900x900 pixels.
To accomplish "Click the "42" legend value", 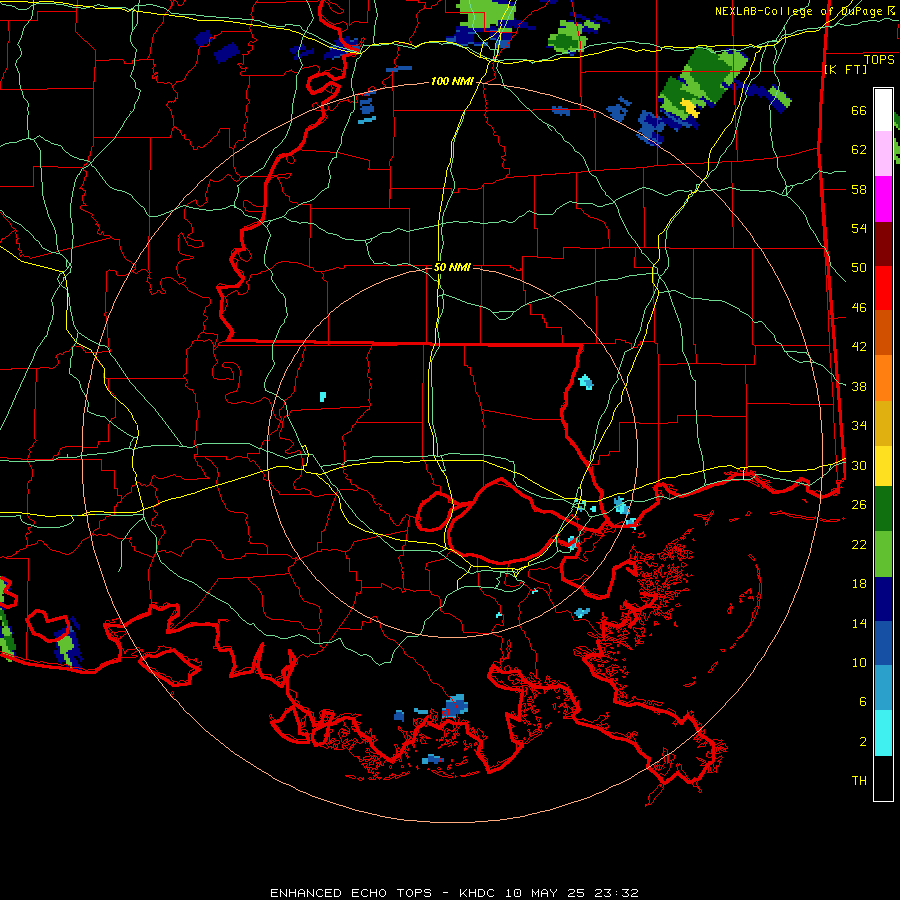I will 859,347.
